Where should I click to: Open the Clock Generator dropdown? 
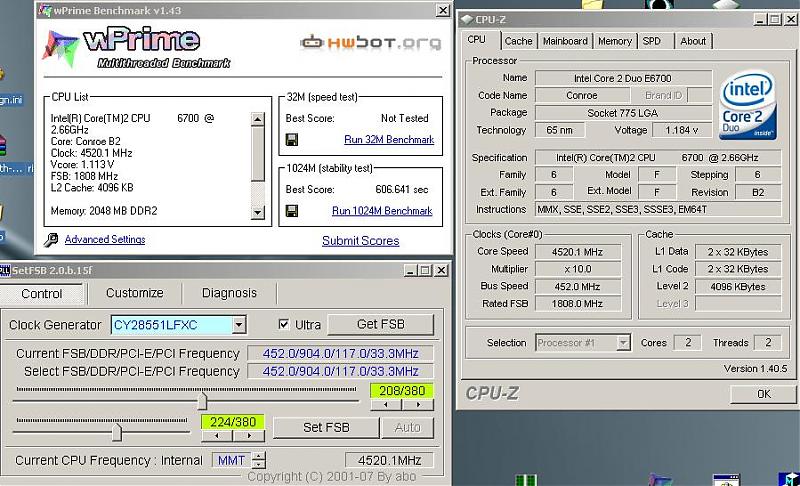point(239,325)
